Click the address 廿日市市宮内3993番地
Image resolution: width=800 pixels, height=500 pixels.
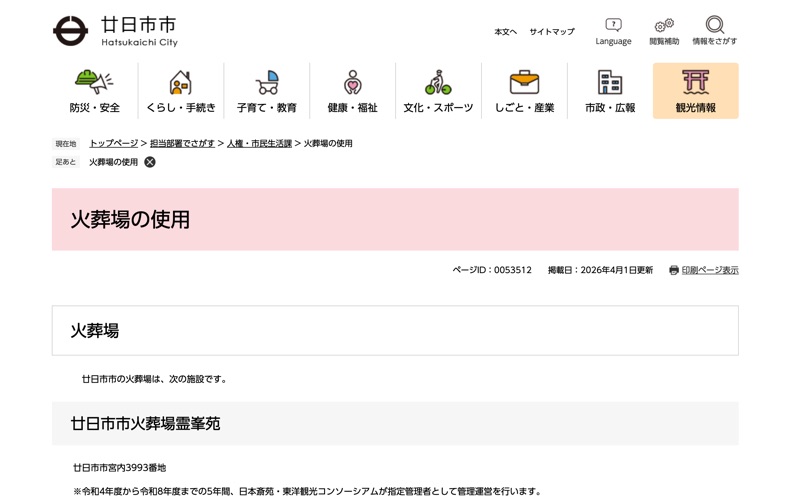click(x=120, y=467)
